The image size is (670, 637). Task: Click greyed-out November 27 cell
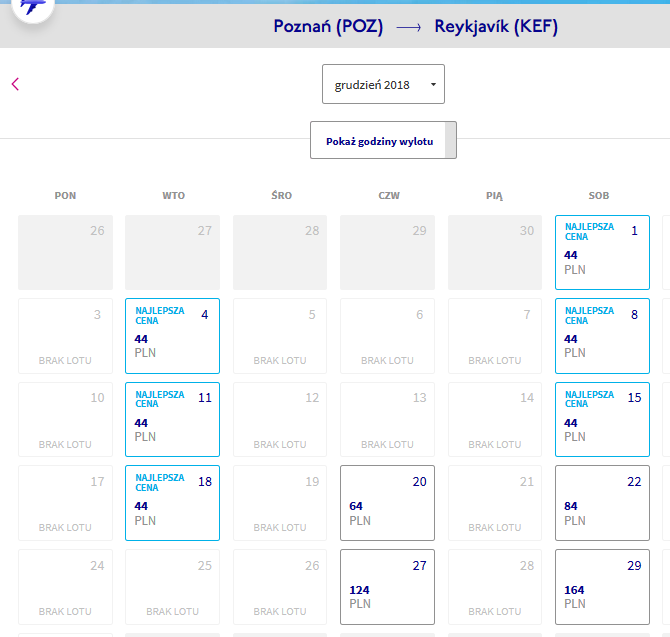tap(172, 252)
